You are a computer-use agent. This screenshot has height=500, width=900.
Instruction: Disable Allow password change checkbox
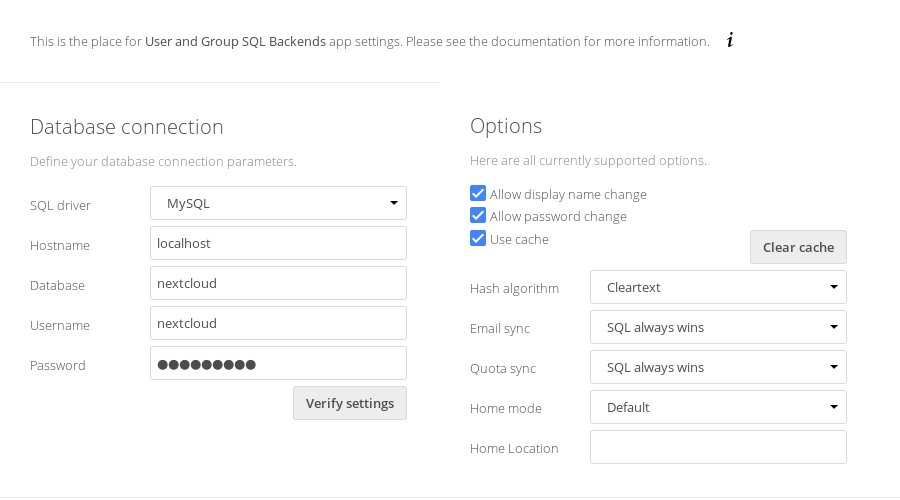(478, 216)
